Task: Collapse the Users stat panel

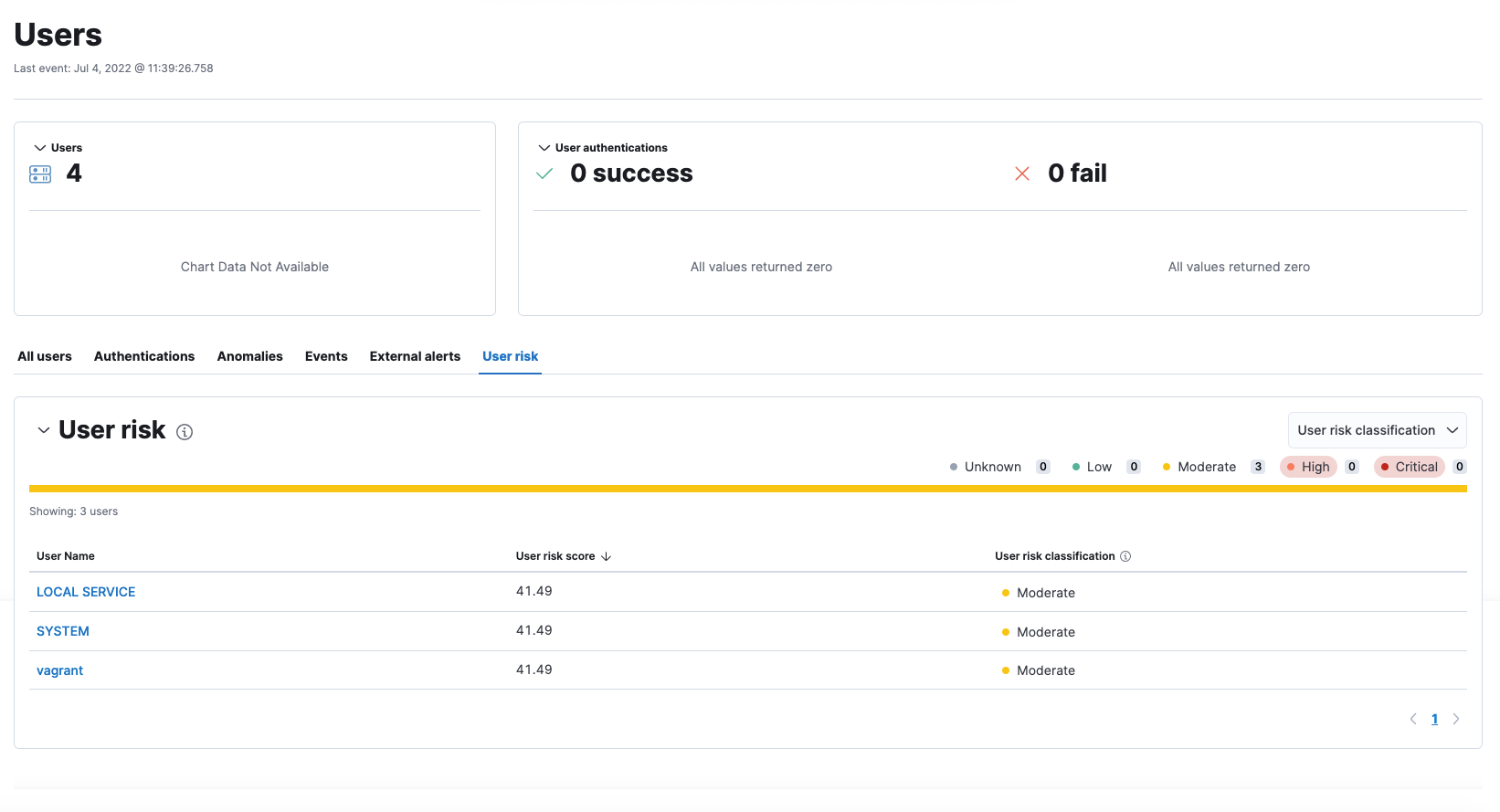Action: (x=40, y=148)
